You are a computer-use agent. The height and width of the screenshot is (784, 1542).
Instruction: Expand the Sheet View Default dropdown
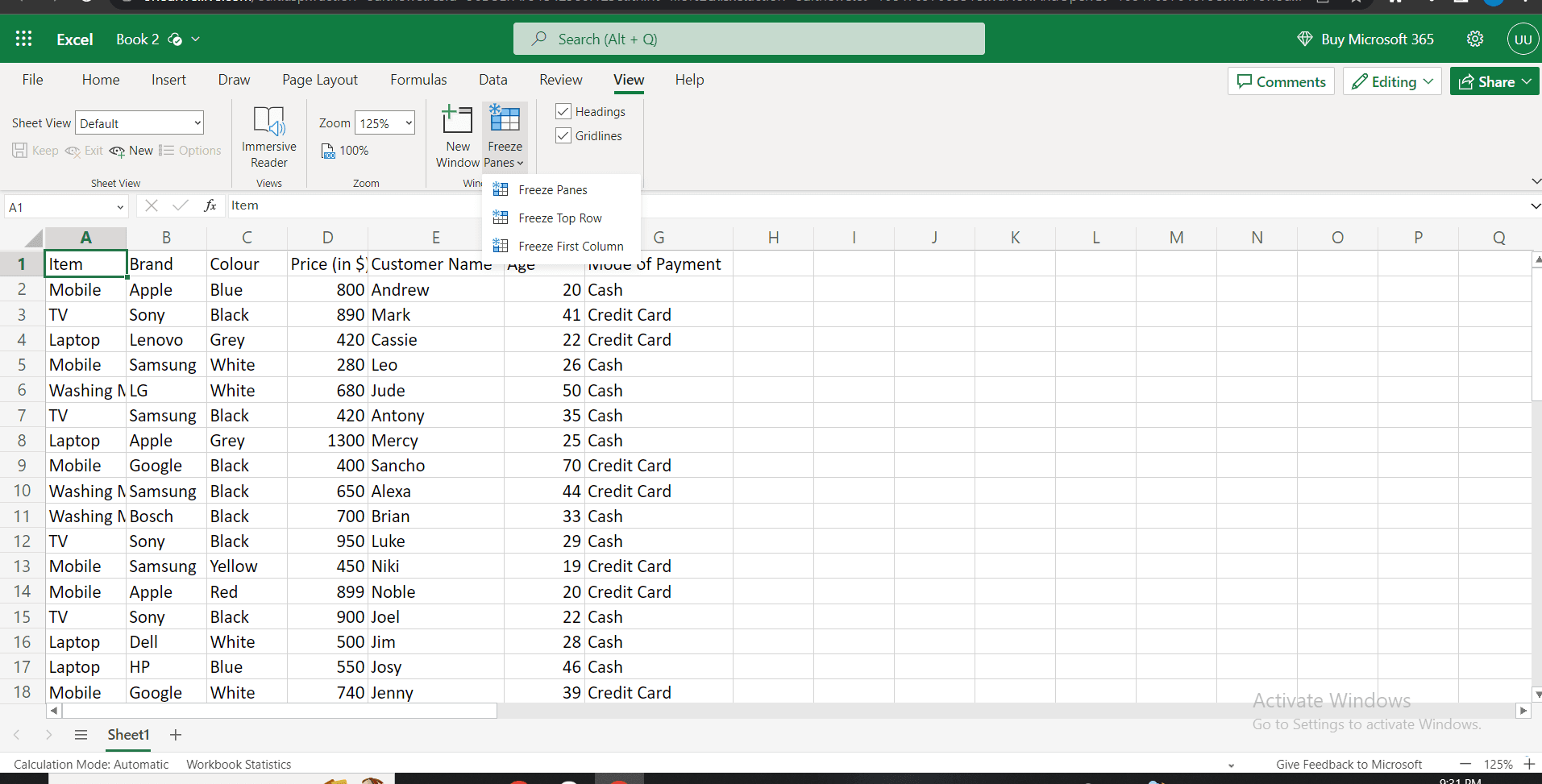tap(139, 123)
